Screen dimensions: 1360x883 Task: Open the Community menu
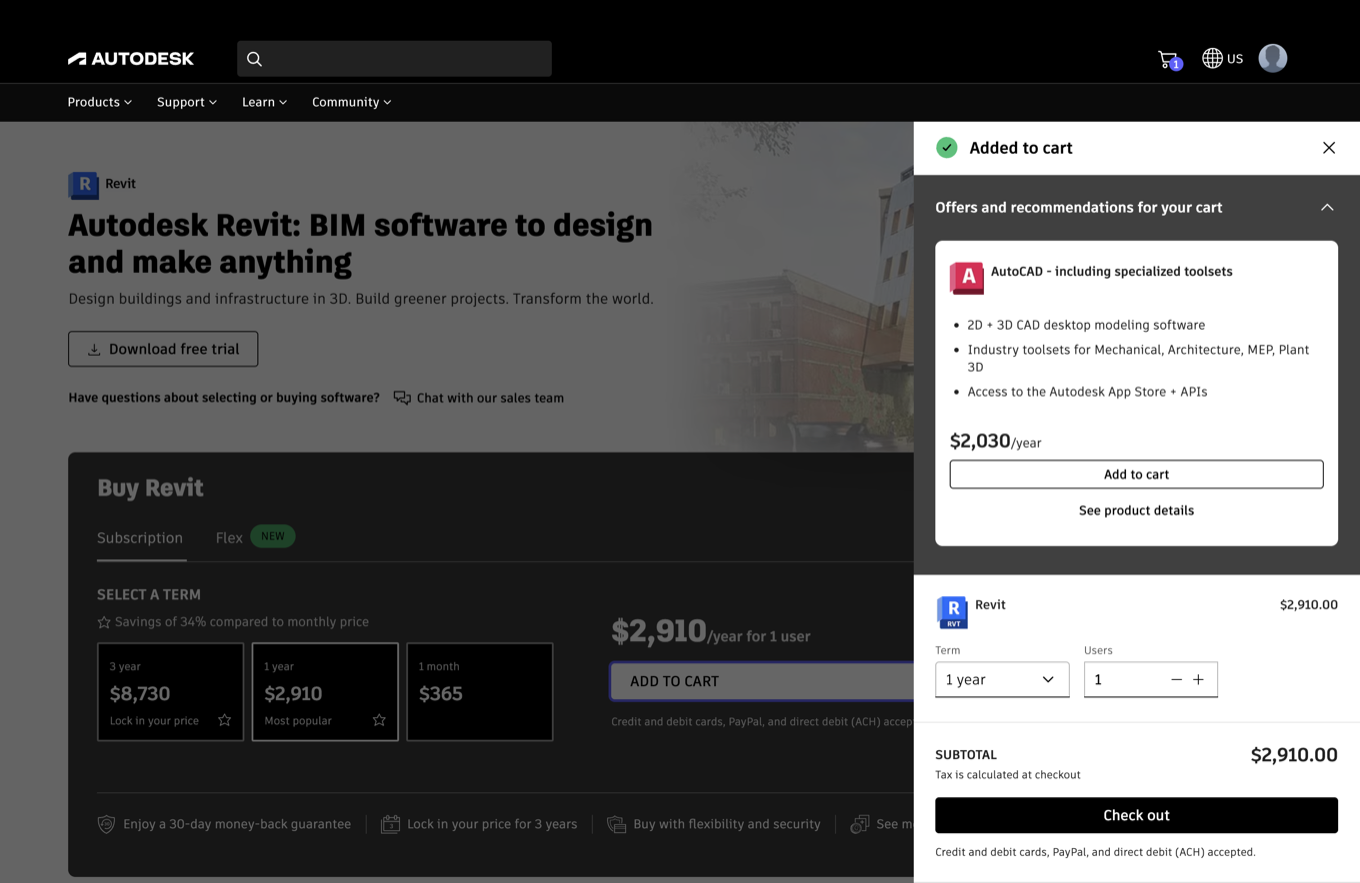point(352,102)
